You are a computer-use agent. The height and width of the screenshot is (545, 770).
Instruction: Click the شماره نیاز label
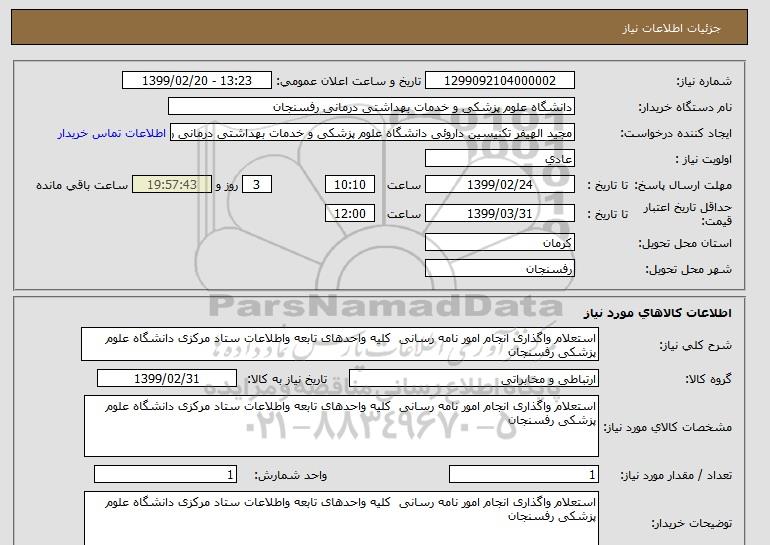[704, 82]
